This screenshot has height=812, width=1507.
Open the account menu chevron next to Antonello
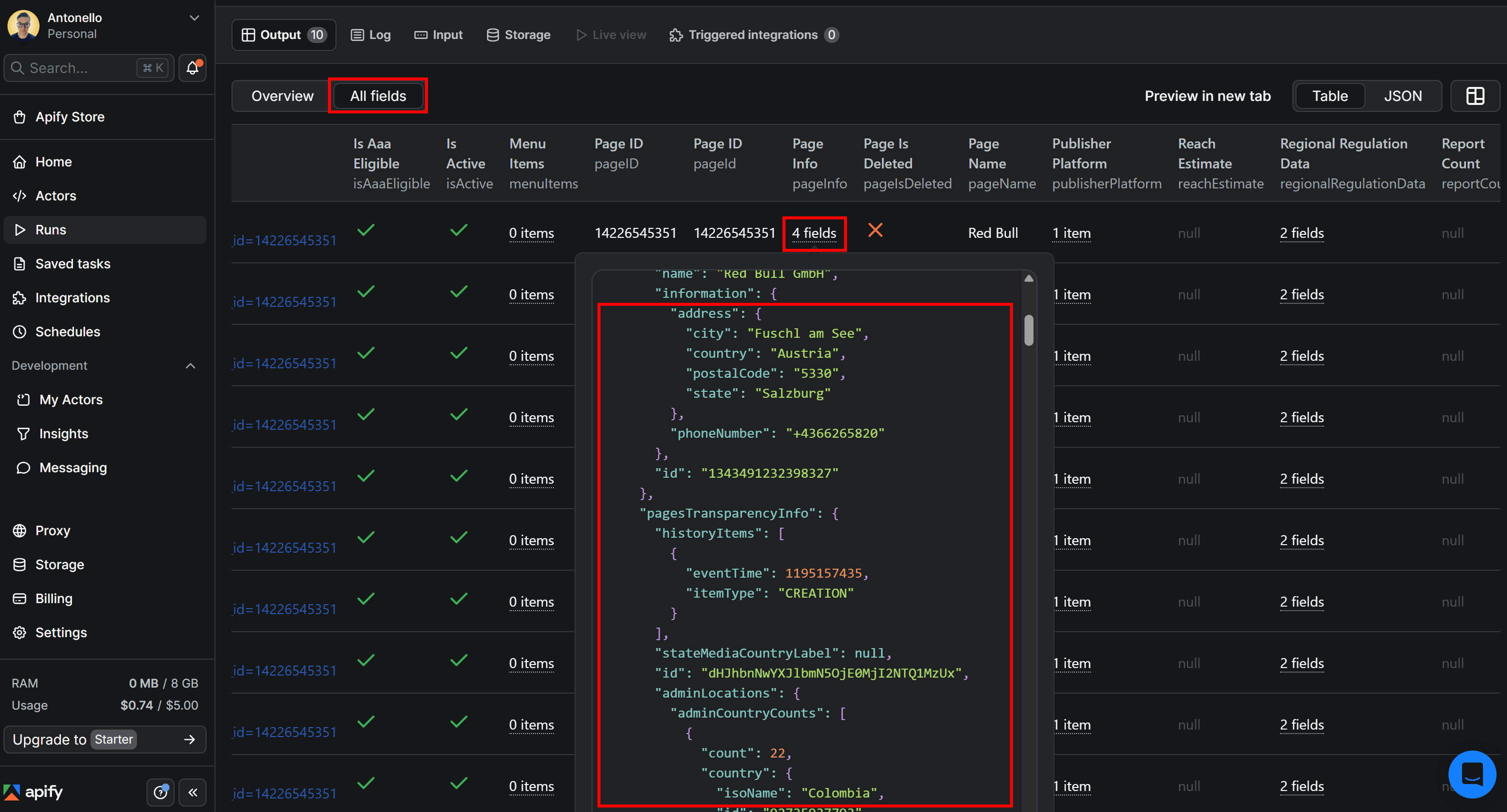tap(194, 17)
